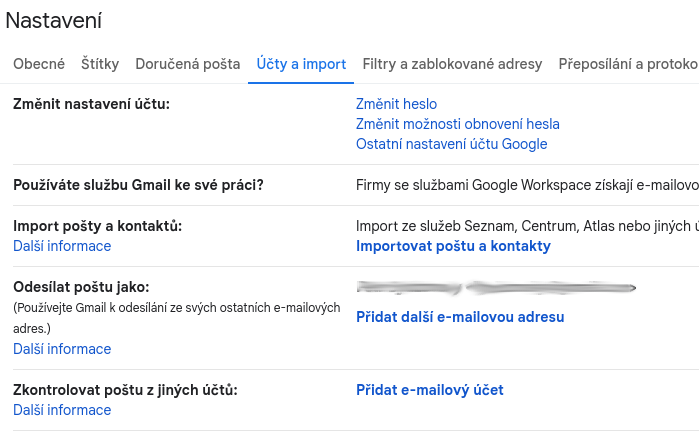Go to Filtry a zablokované adresy tab
Screen dimensions: 699x434
point(452,64)
